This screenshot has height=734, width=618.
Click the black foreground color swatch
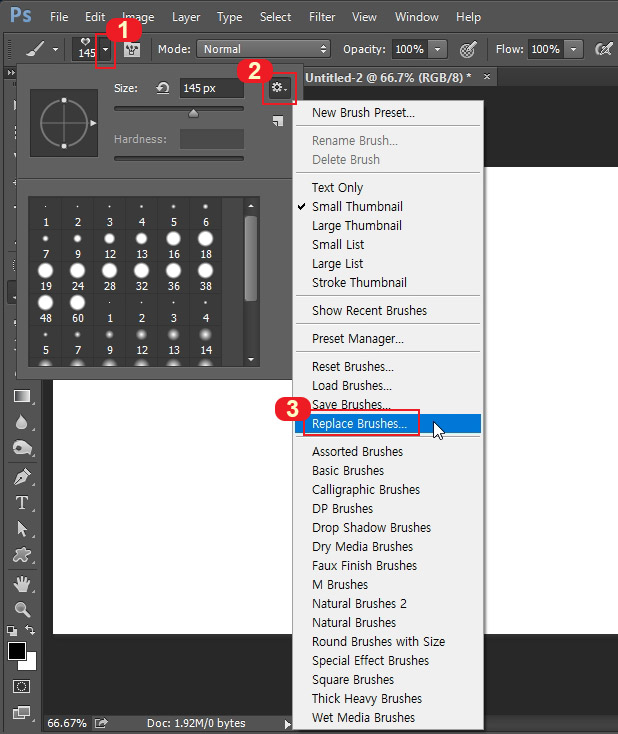(16, 651)
